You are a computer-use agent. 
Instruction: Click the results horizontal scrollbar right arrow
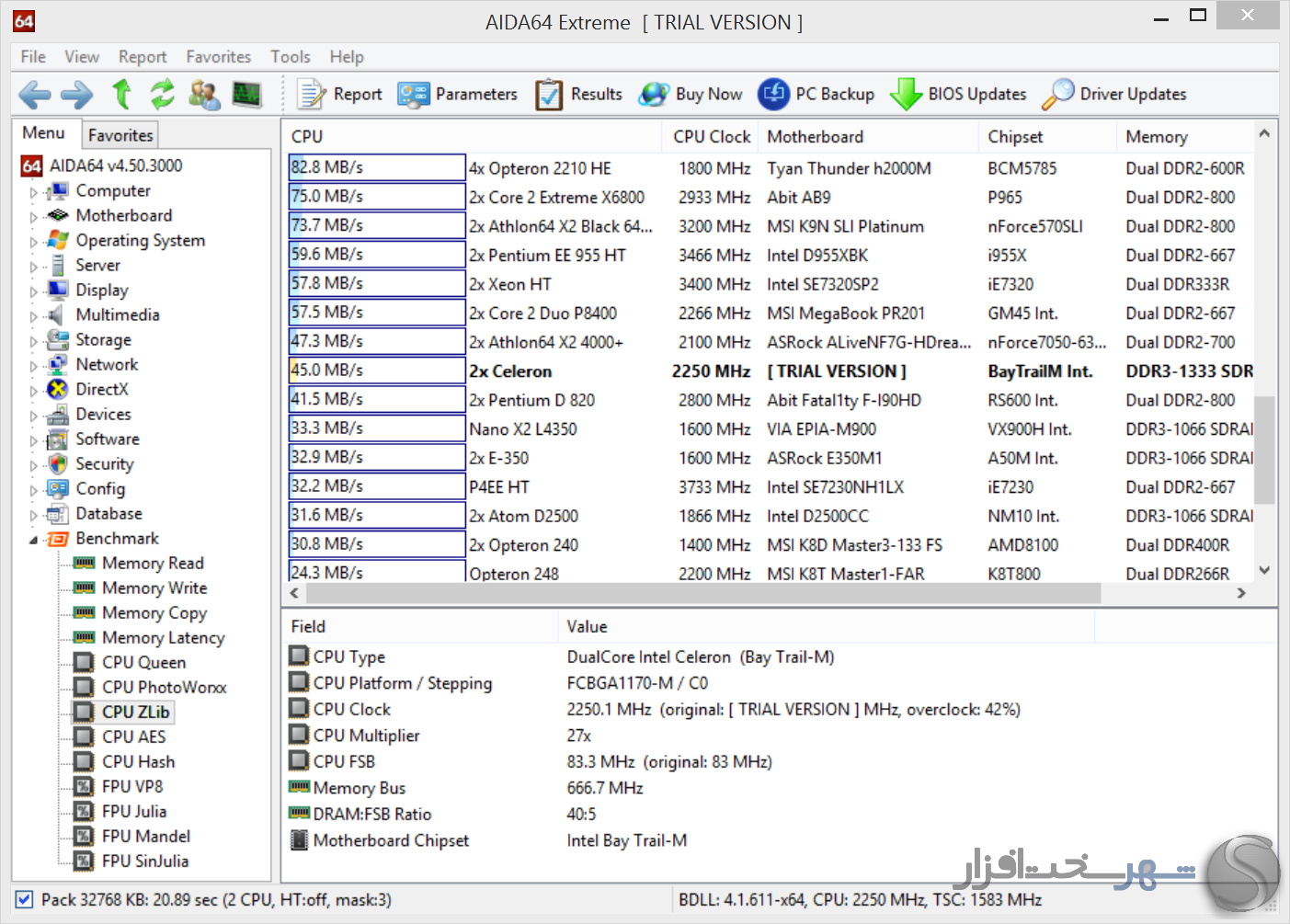coord(1241,593)
